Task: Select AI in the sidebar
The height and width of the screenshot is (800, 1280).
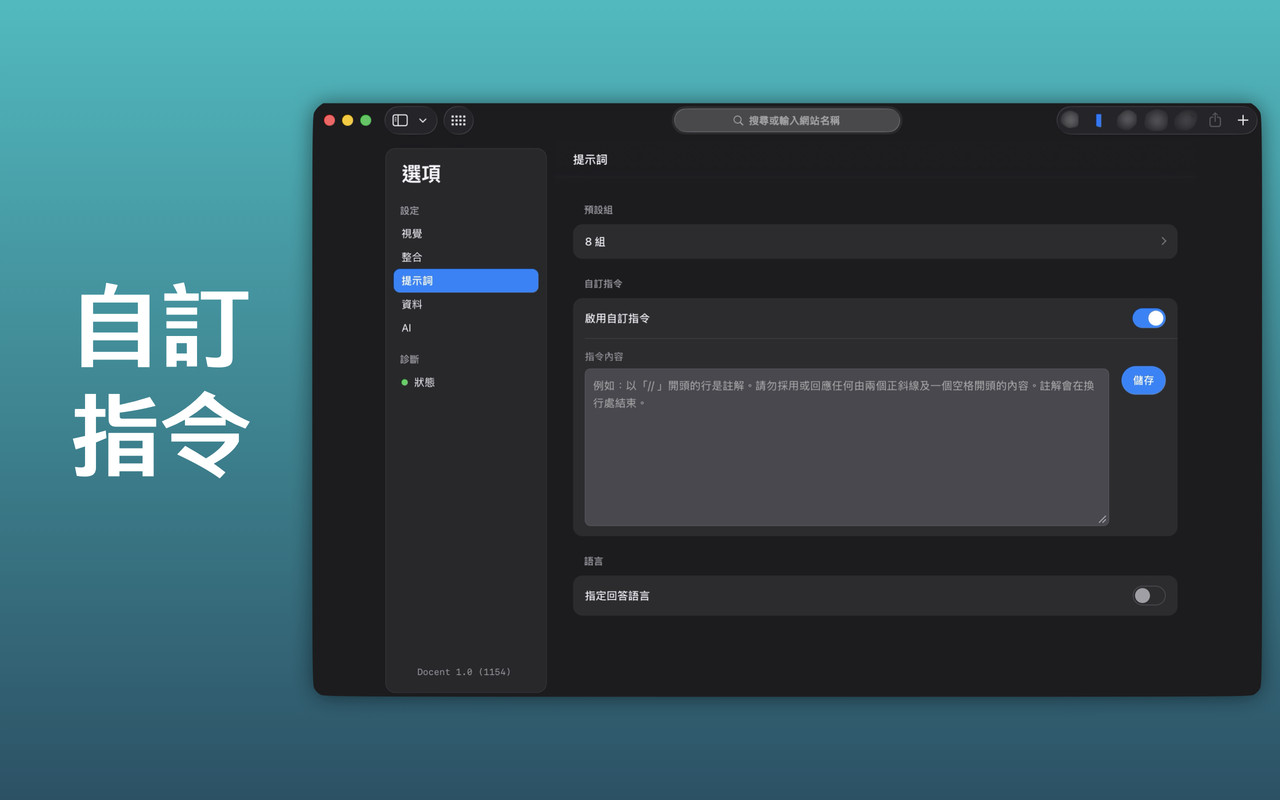Action: (466, 328)
